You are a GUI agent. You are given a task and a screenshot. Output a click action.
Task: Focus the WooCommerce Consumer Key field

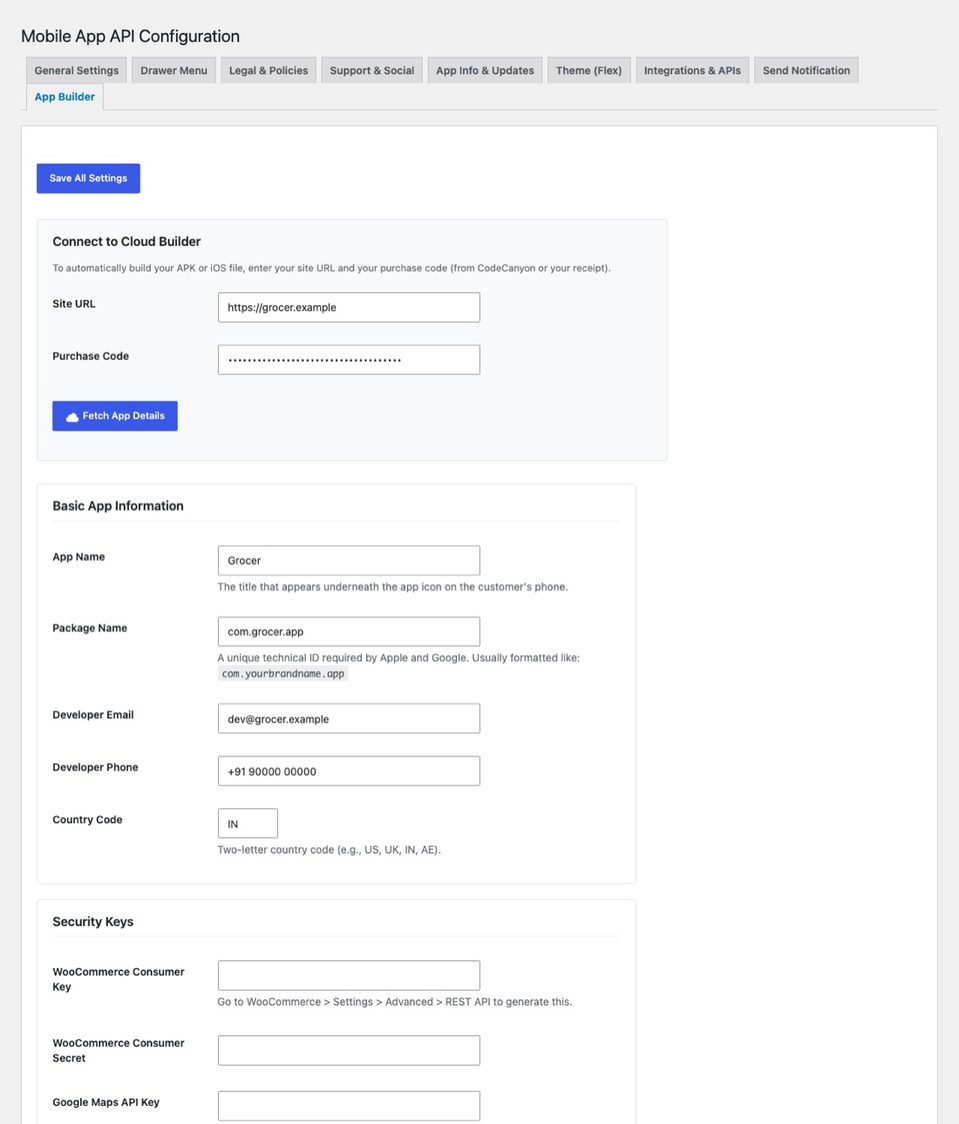point(349,976)
